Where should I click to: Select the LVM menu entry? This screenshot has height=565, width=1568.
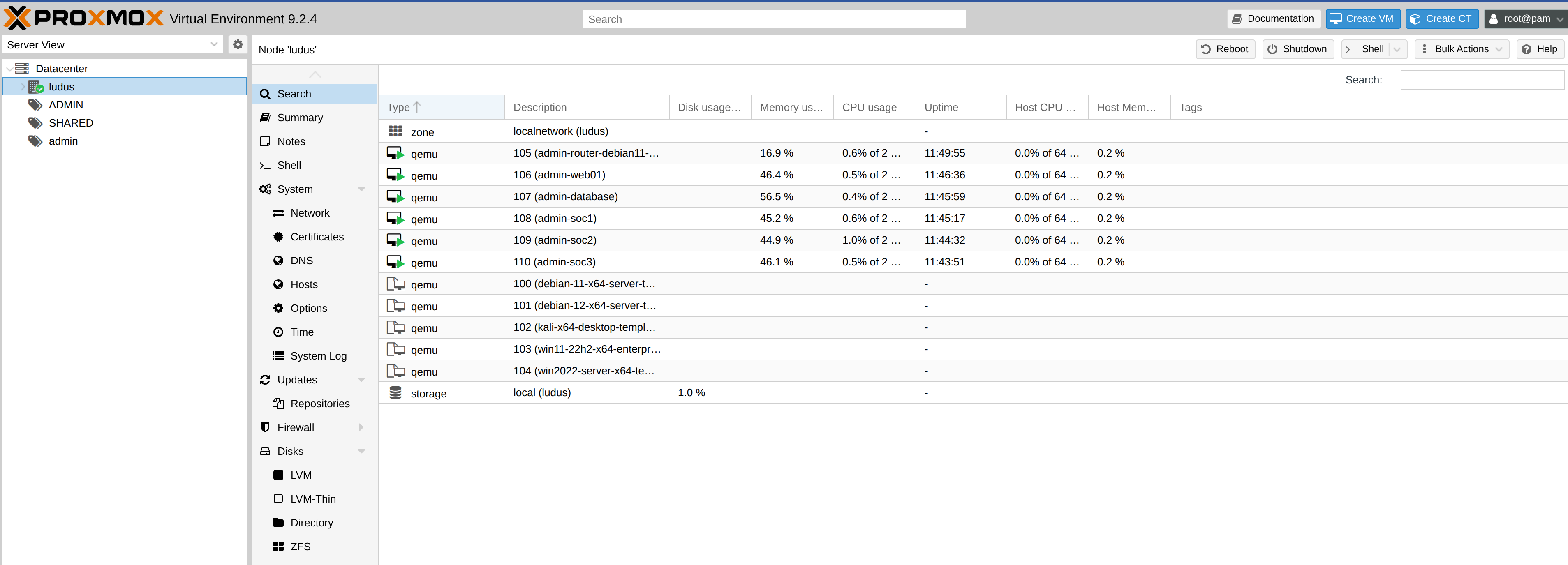pyautogui.click(x=315, y=475)
